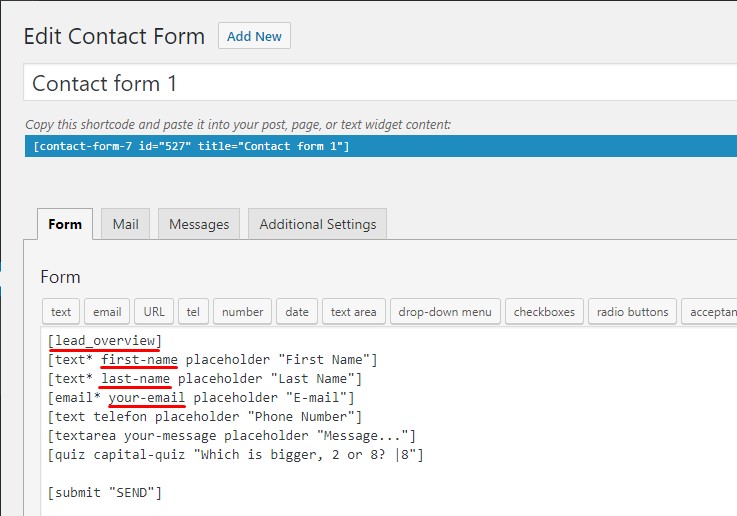This screenshot has width=737, height=516.
Task: Open the Messages tab
Action: [x=199, y=224]
